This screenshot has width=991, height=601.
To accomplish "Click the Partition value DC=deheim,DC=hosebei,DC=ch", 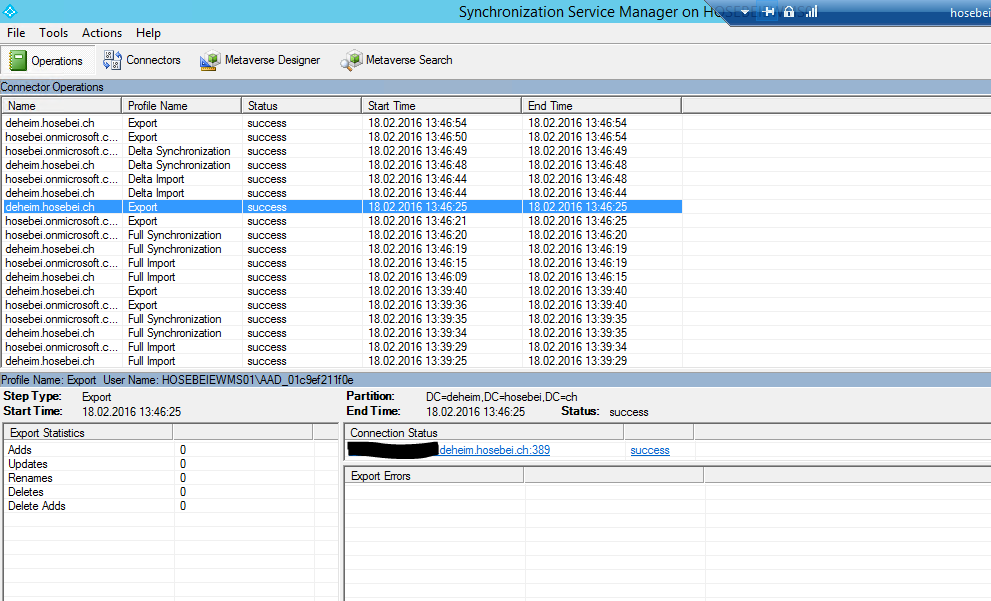I will point(501,397).
